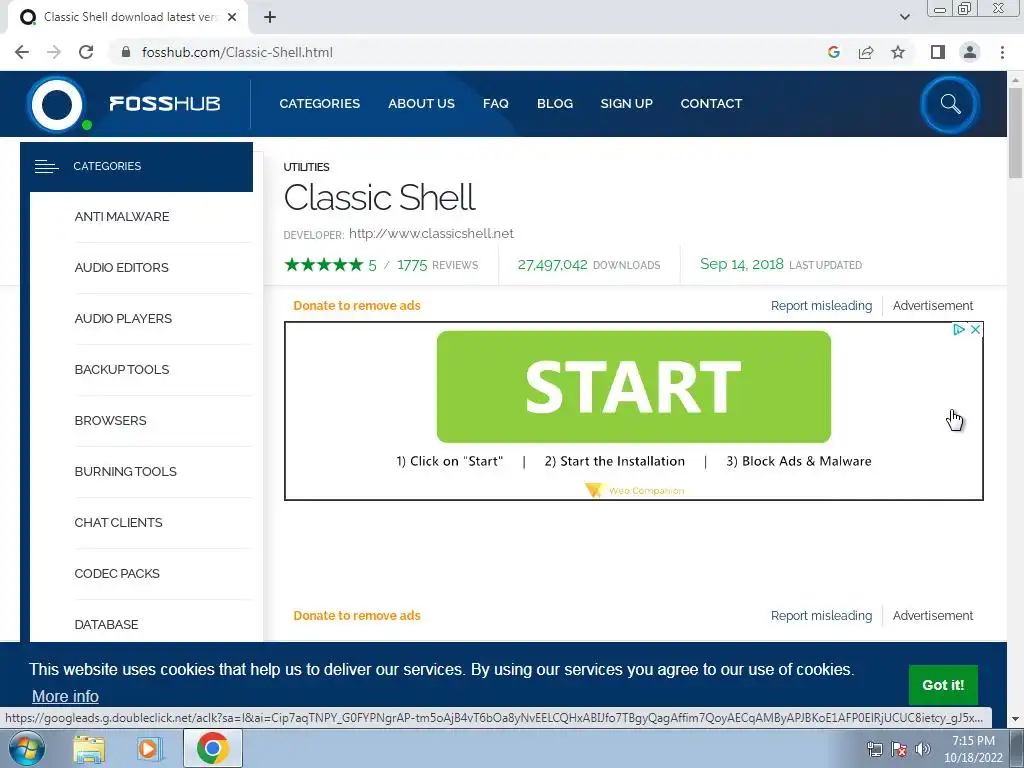Image resolution: width=1024 pixels, height=768 pixels.
Task: Click the sidebar categories hamburger icon
Action: (x=46, y=167)
